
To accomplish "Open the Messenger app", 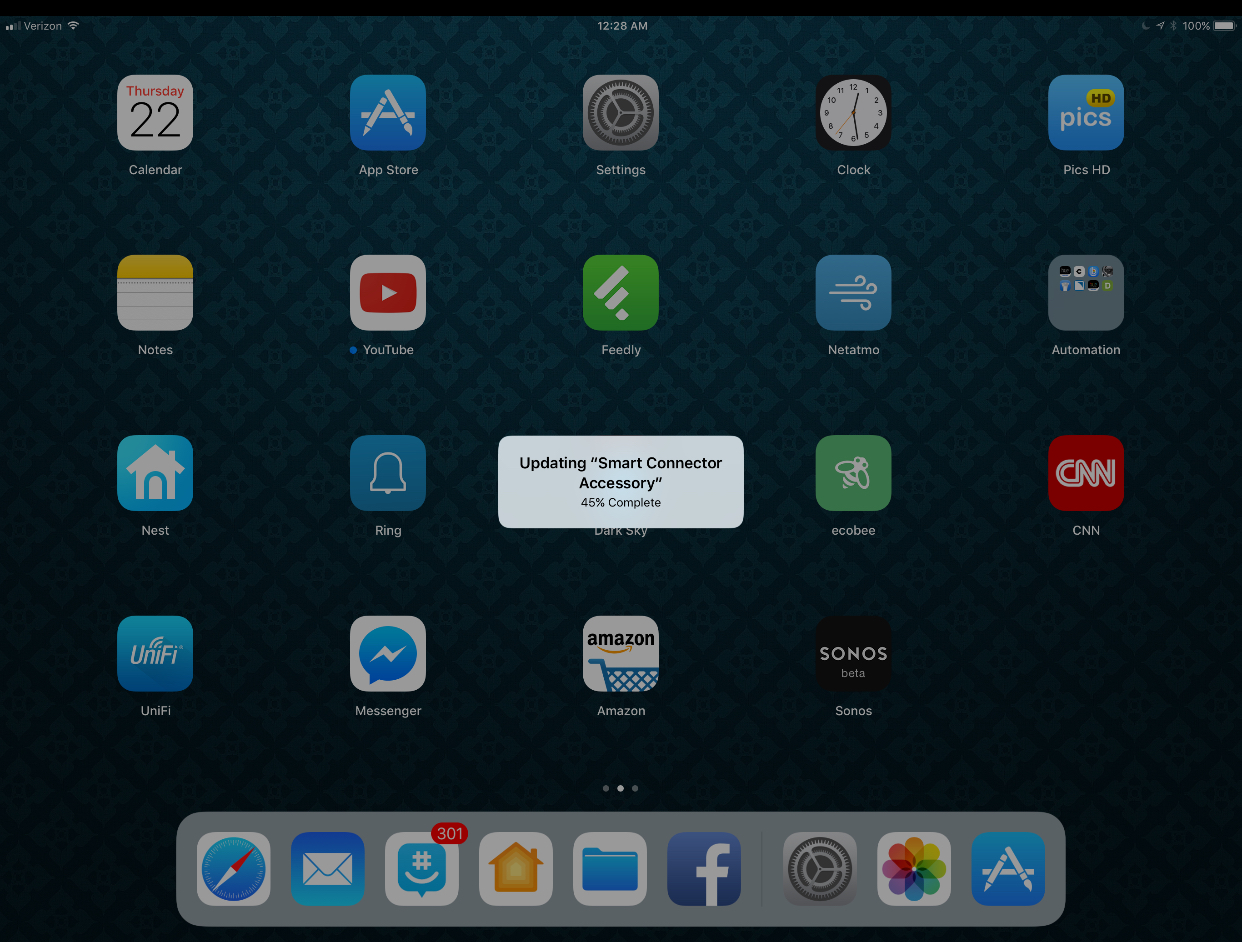I will 388,654.
